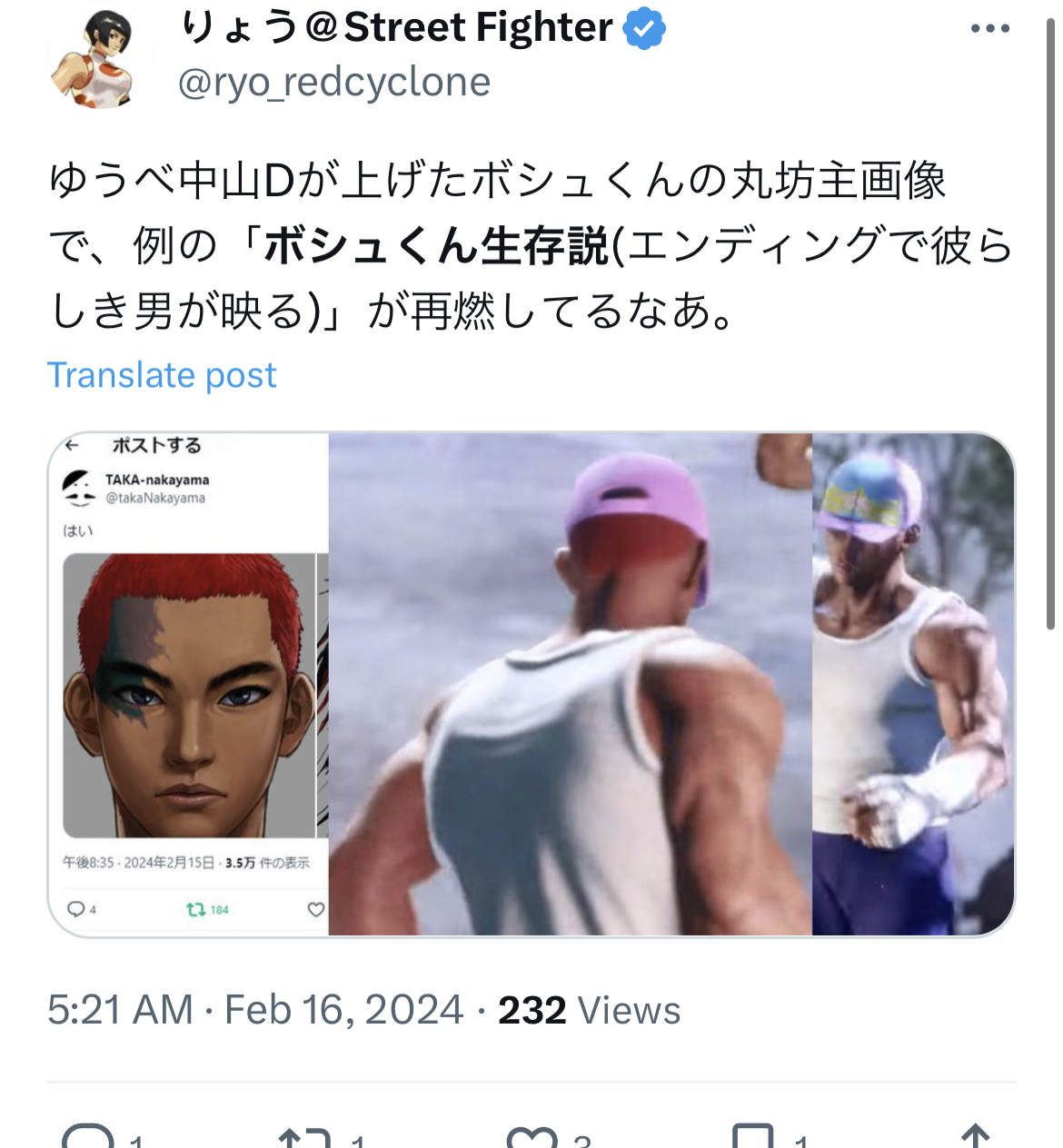Screen dimensions: 1063x1148
Task: Click the display name りょう@Street Fighter
Action: [396, 27]
